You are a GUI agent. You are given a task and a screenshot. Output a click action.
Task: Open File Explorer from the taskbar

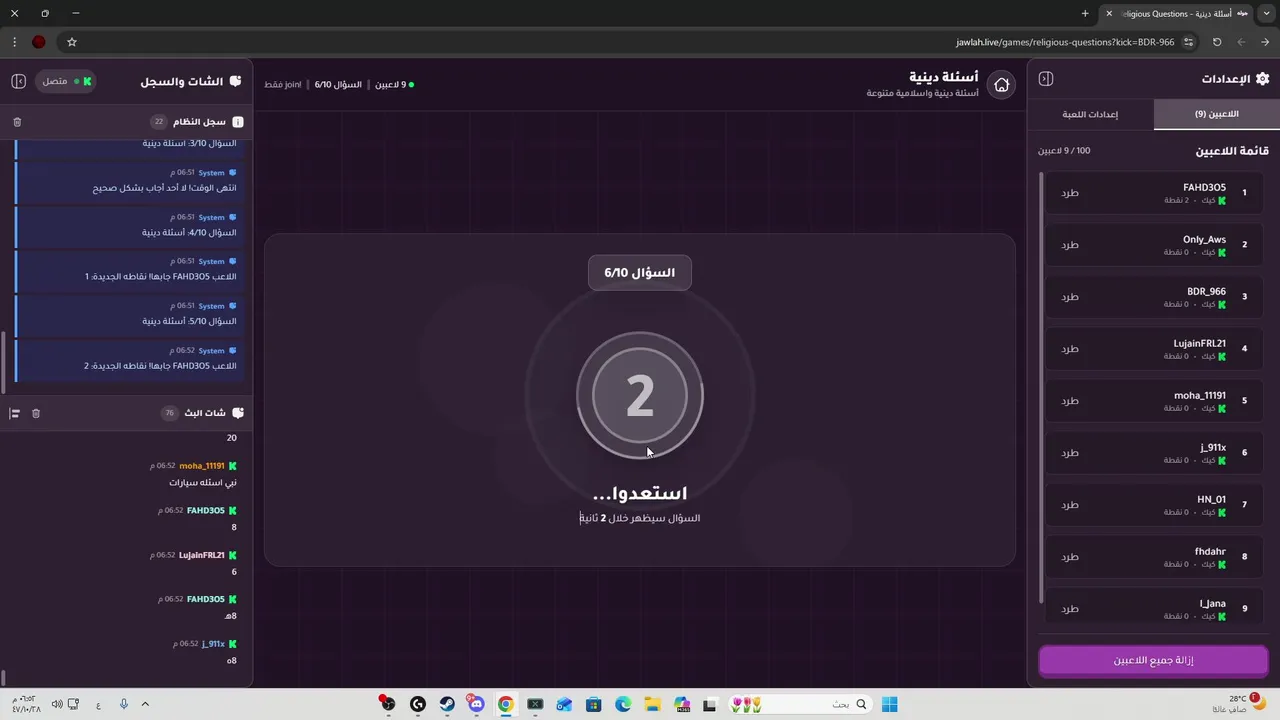coord(652,705)
